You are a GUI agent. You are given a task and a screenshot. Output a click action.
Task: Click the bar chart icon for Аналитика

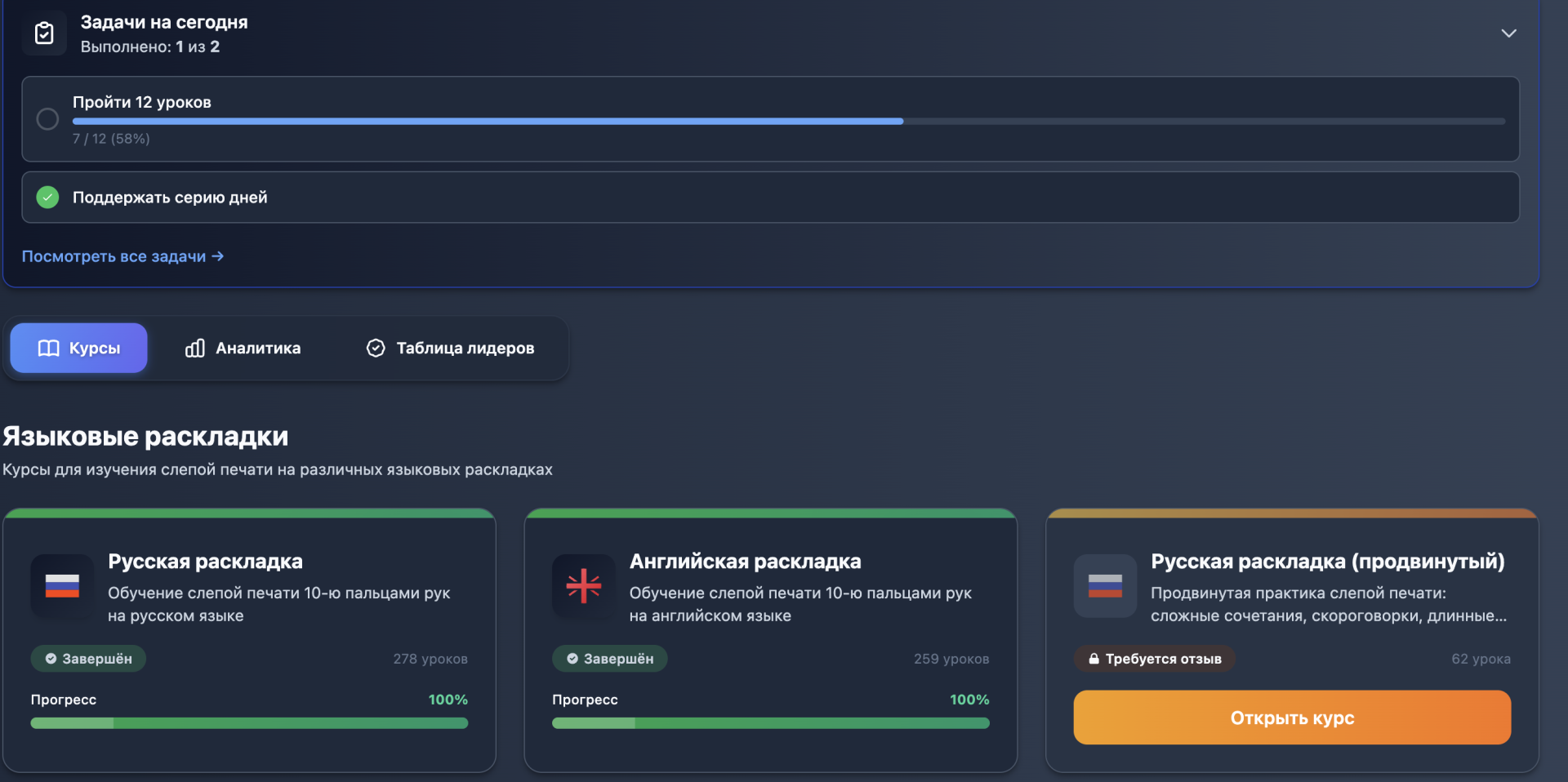(195, 349)
